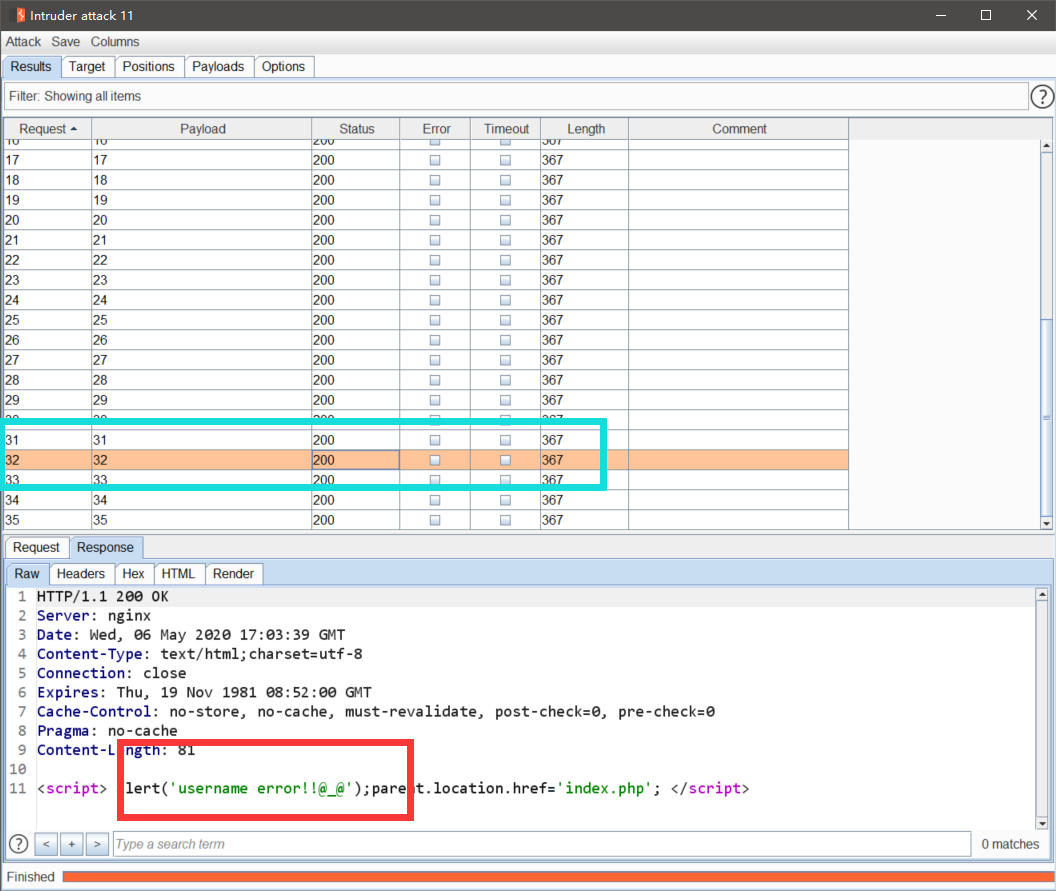The width and height of the screenshot is (1056, 891).
Task: Click response pane scroll up arrow
Action: [1042, 594]
